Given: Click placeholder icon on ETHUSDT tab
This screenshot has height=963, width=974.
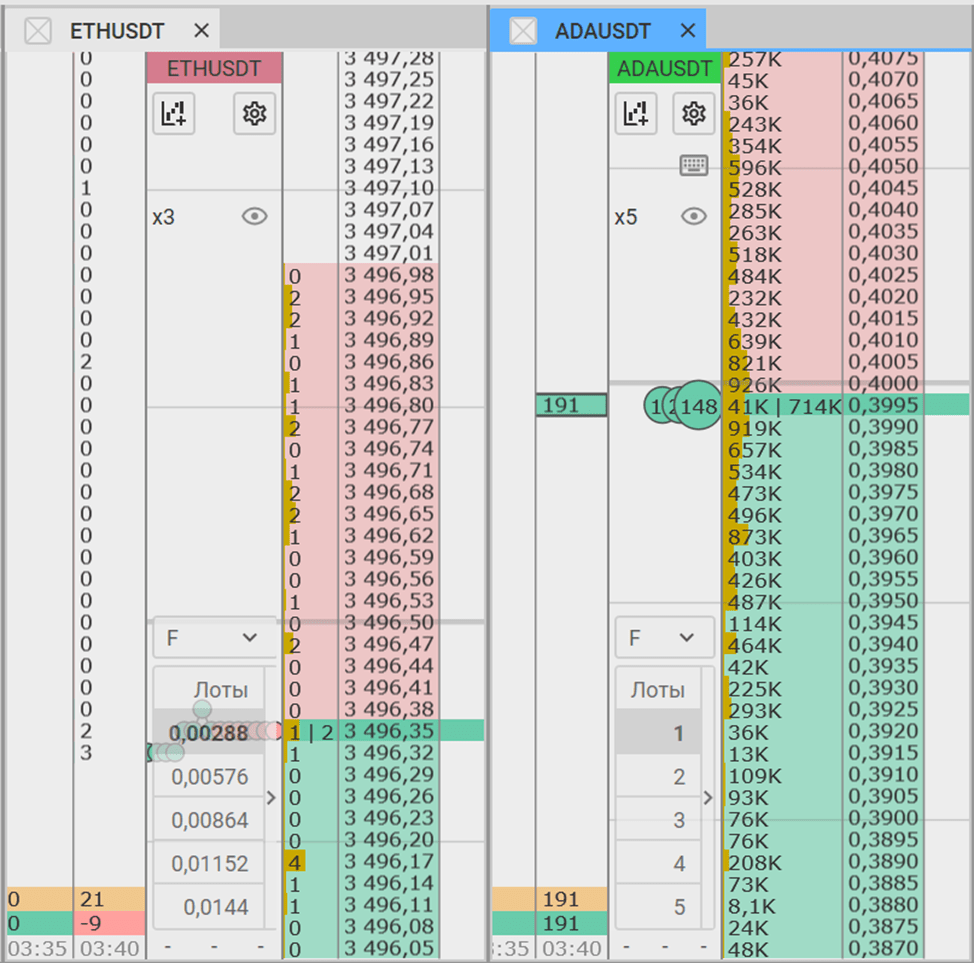Looking at the screenshot, I should [x=38, y=30].
